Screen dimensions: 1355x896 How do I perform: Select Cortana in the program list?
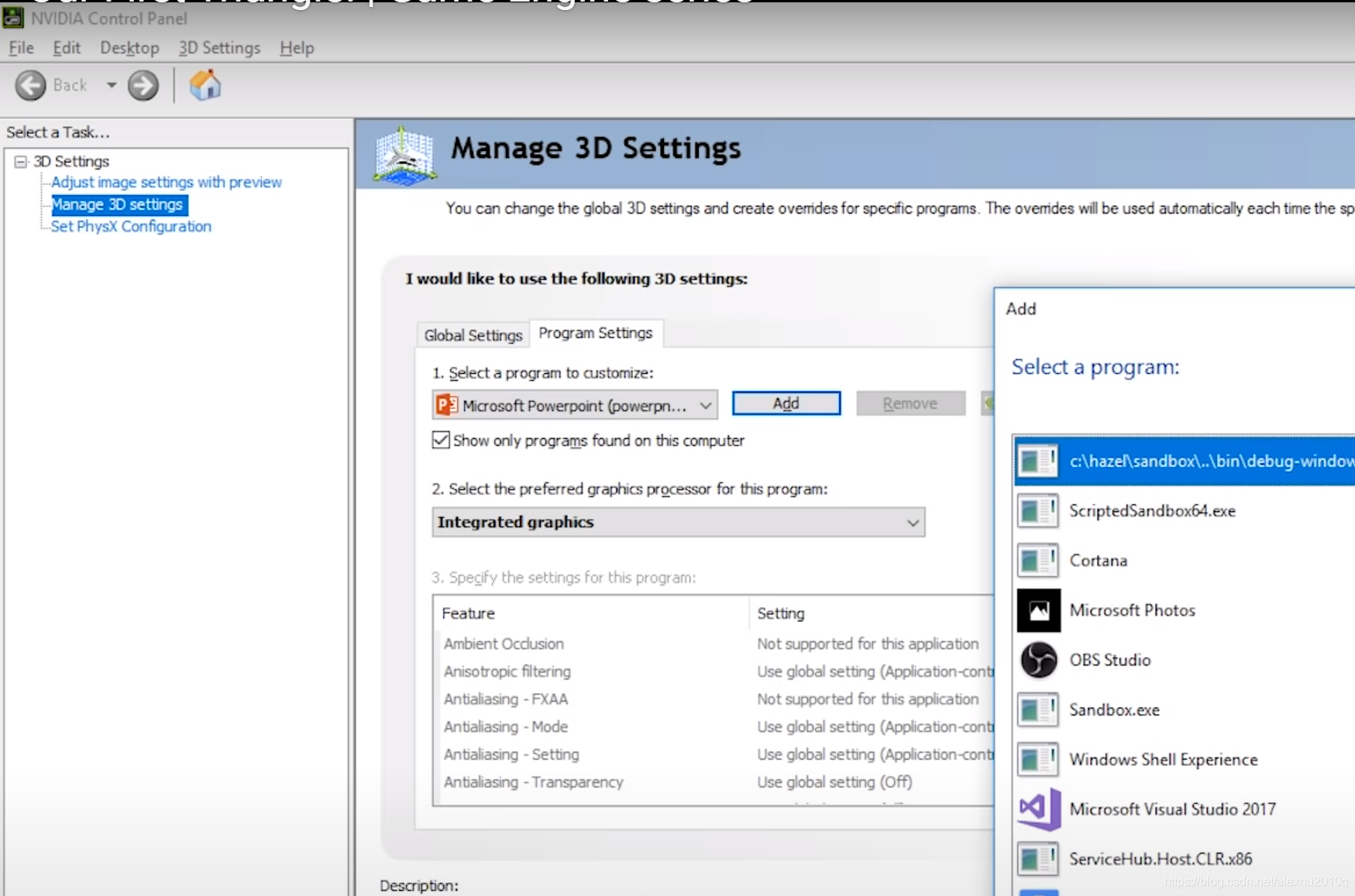click(1185, 561)
